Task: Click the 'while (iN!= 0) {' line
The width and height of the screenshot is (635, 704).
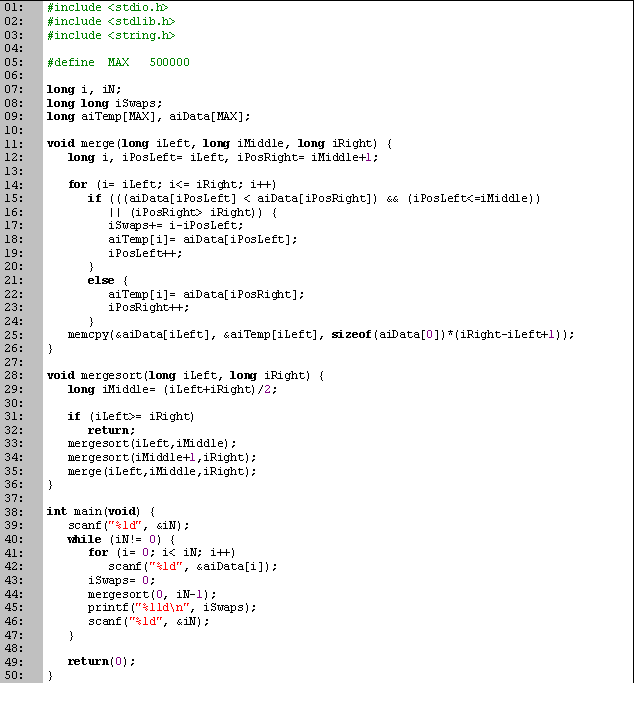Action: [121, 539]
